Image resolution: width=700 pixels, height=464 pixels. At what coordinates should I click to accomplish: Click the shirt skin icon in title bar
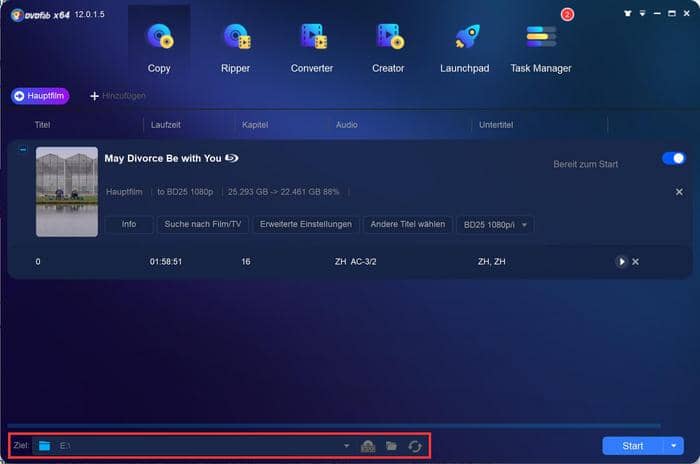(628, 13)
